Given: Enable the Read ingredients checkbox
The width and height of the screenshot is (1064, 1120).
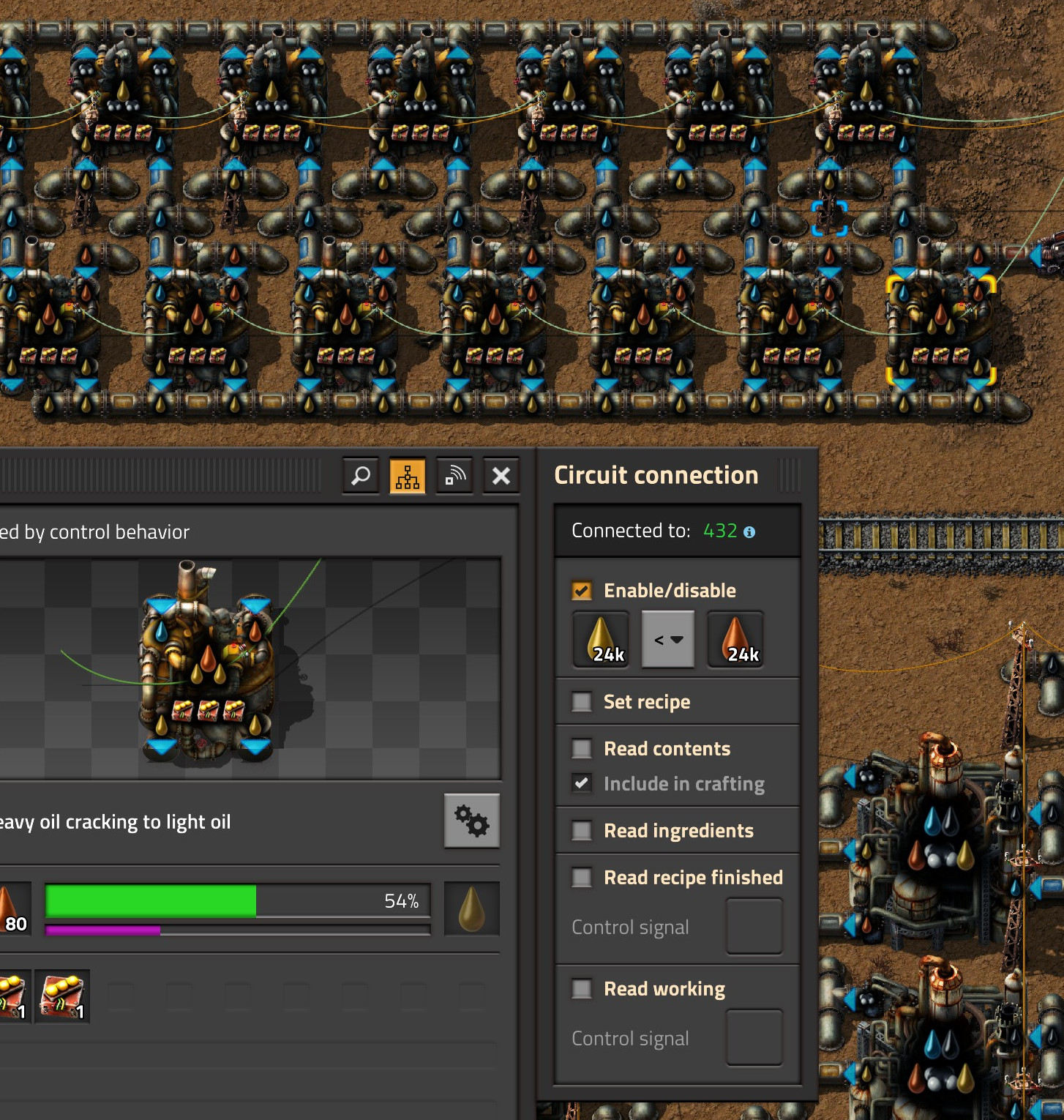Looking at the screenshot, I should pyautogui.click(x=582, y=831).
